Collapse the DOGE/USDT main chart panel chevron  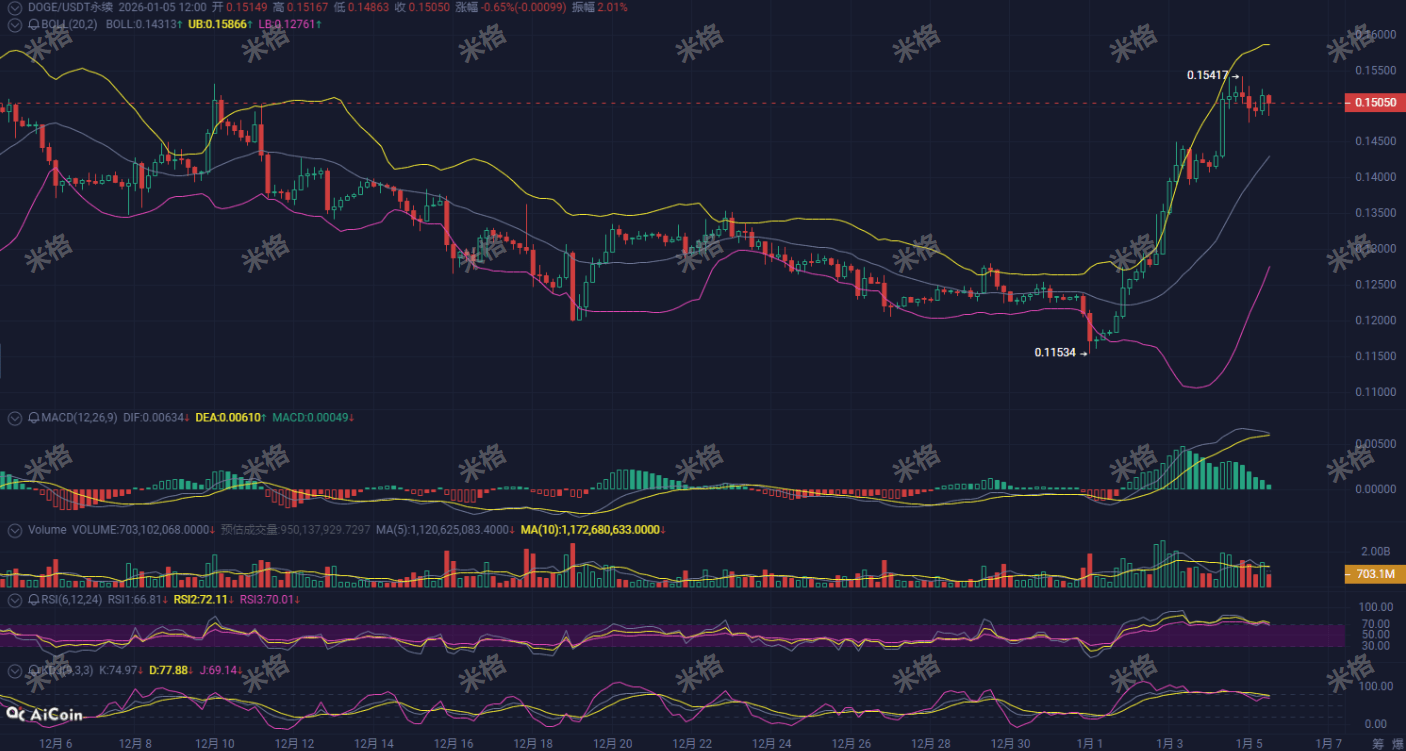(14, 8)
